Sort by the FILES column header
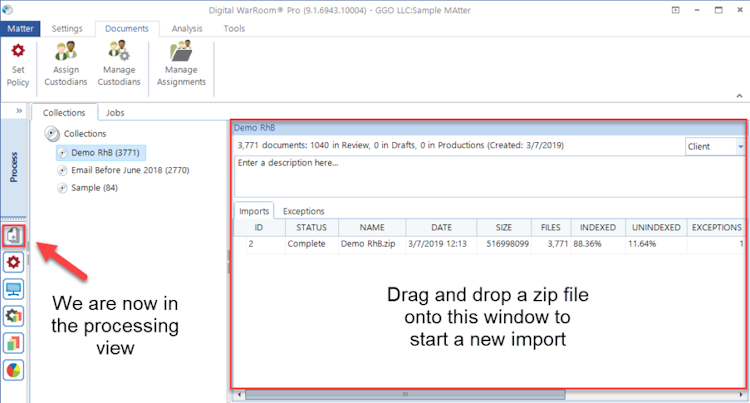750x403 pixels. pos(551,228)
